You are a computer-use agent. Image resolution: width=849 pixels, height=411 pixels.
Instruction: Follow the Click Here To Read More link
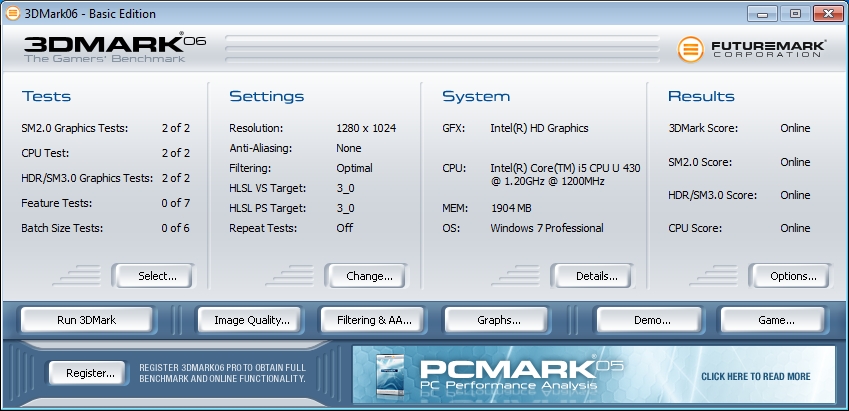[755, 376]
